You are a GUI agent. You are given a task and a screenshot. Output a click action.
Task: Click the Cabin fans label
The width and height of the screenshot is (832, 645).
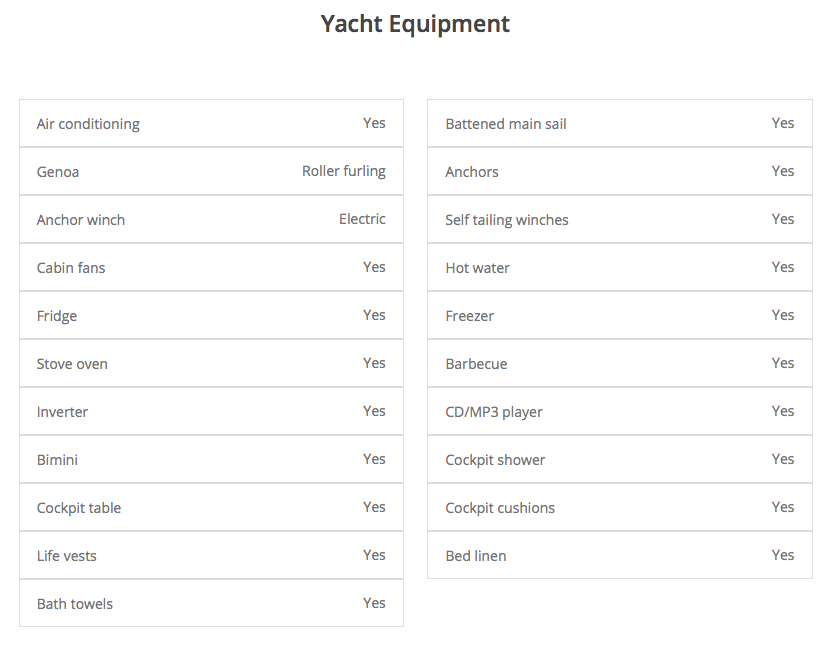[x=71, y=268]
